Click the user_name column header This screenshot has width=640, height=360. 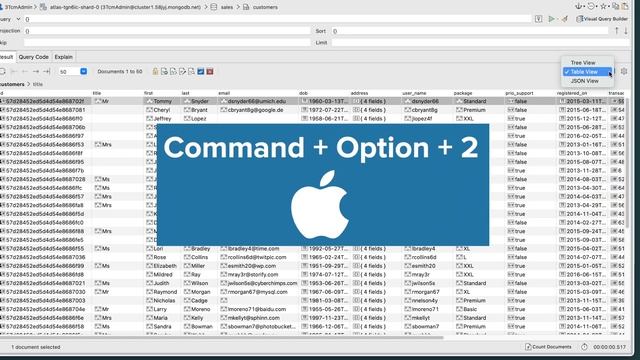pos(414,93)
